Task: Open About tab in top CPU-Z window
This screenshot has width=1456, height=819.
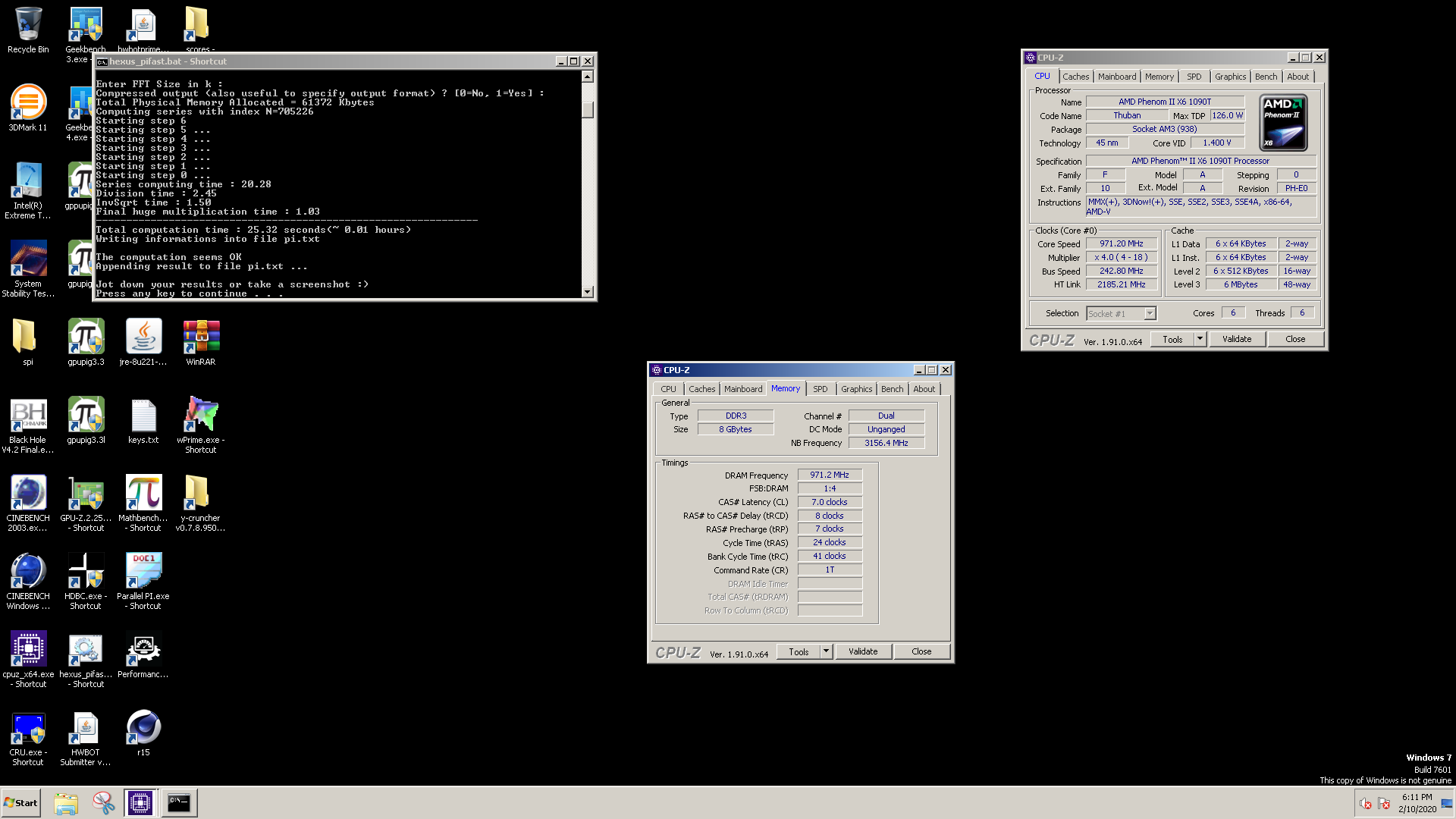Action: point(1298,77)
